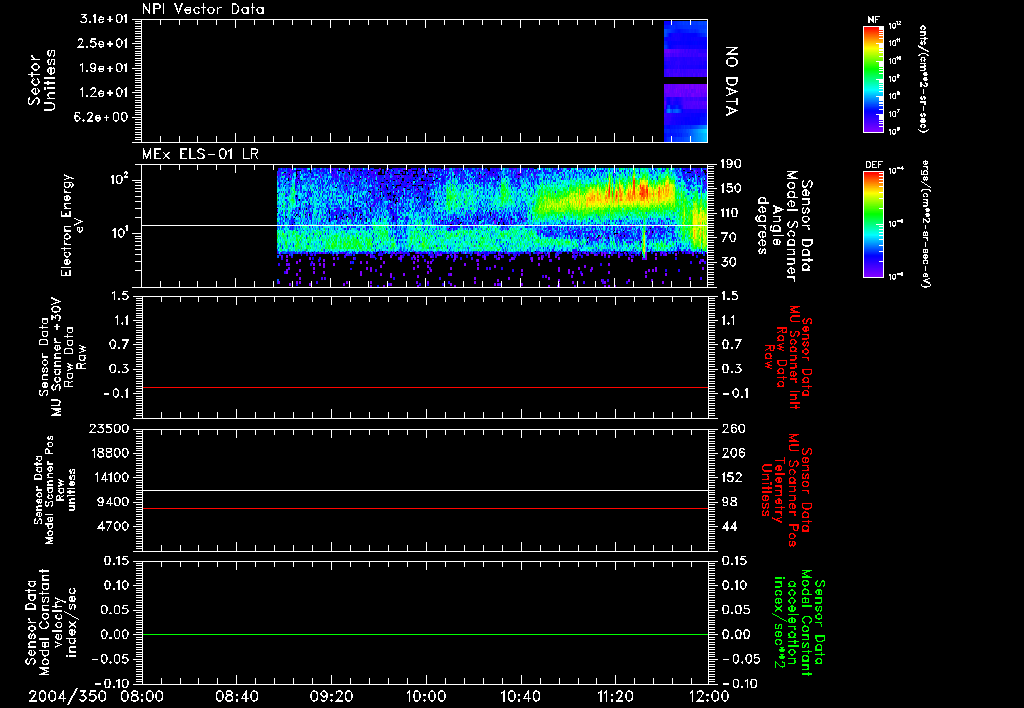Click the NF flux color bar
This screenshot has width=1024, height=708.
click(x=874, y=78)
